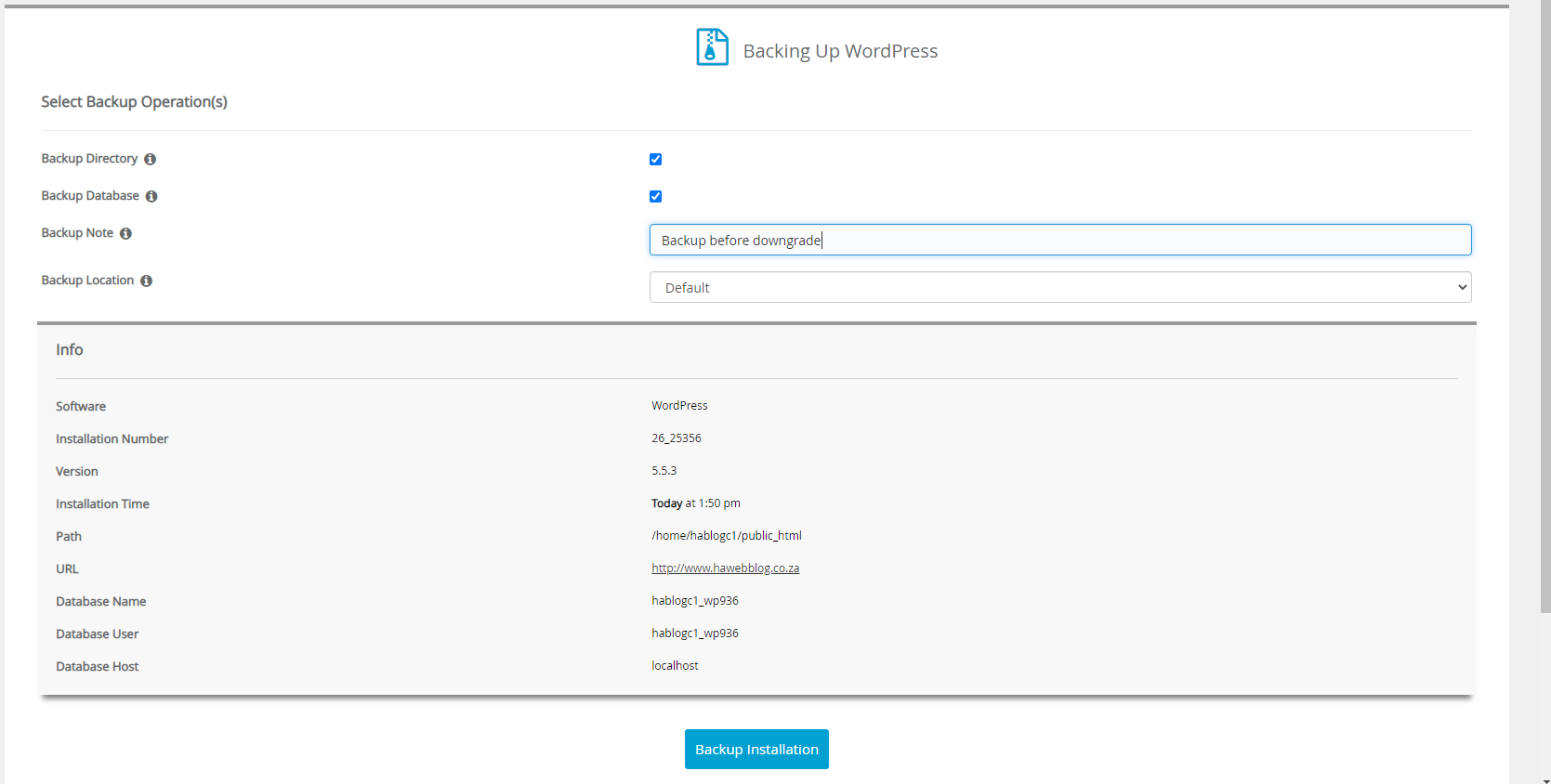Click the Backup Location info icon
1551x784 pixels.
tap(146, 281)
